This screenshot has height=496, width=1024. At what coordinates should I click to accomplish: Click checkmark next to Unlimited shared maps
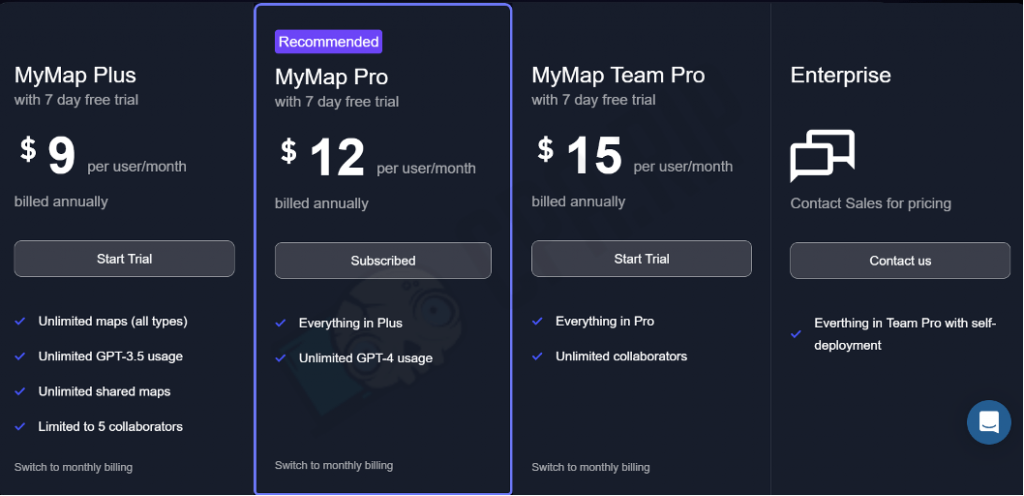(x=20, y=391)
